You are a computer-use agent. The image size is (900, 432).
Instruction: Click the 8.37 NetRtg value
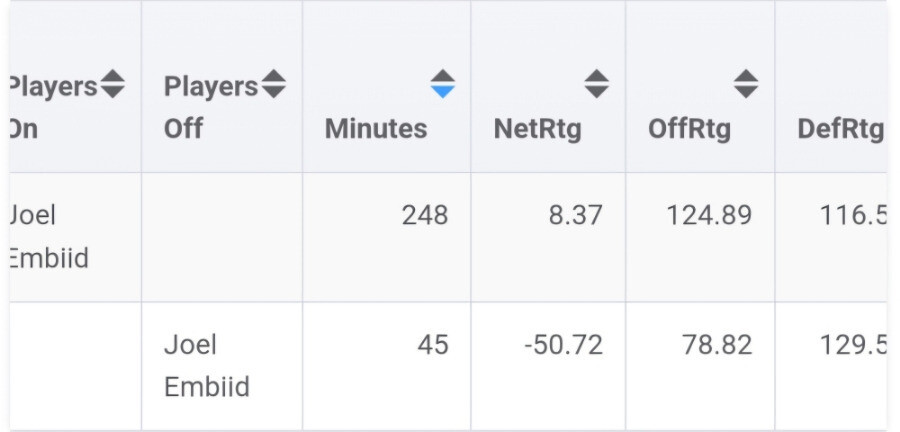pos(575,215)
